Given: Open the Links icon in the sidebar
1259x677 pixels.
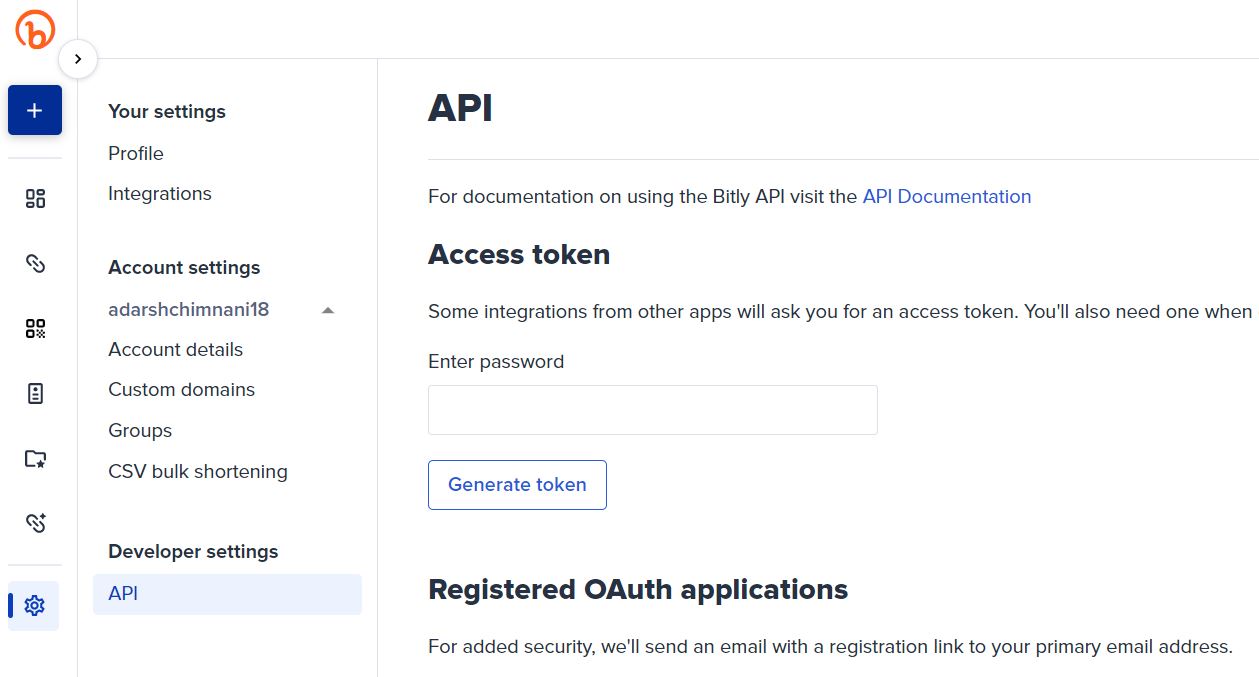Looking at the screenshot, I should point(34,263).
